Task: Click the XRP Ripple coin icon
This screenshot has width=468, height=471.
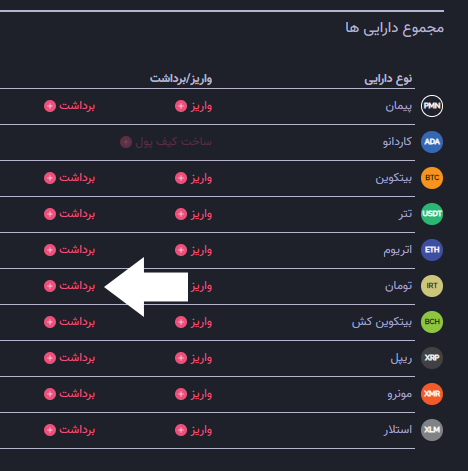Action: (x=432, y=358)
